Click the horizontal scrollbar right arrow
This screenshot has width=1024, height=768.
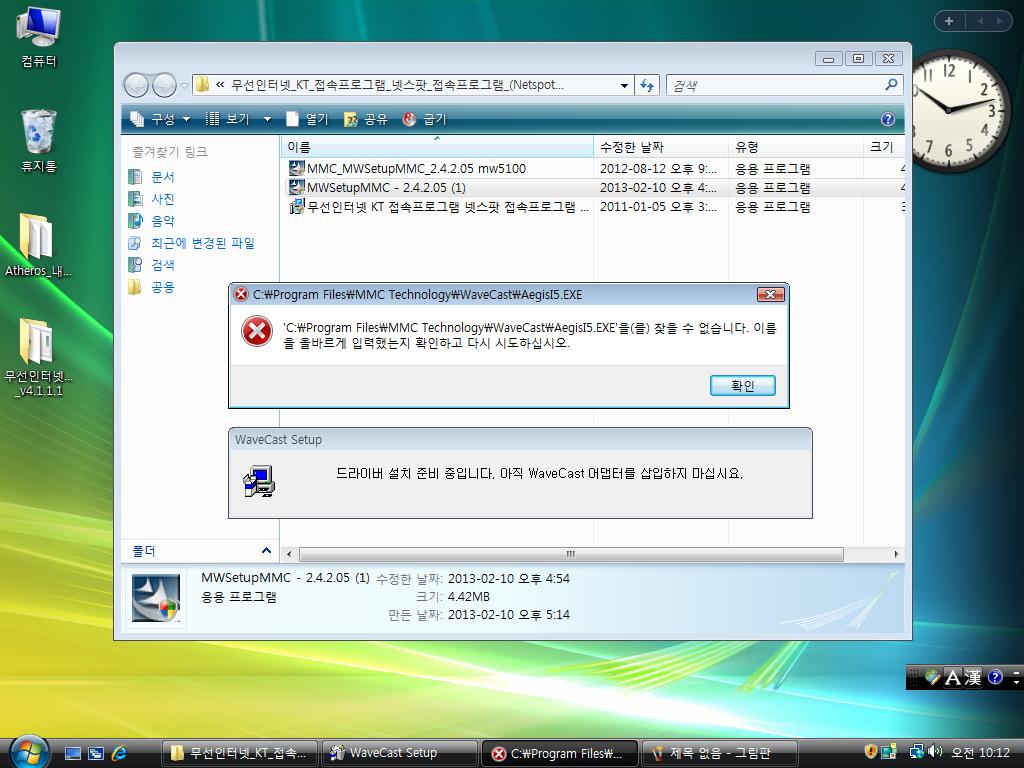(897, 554)
